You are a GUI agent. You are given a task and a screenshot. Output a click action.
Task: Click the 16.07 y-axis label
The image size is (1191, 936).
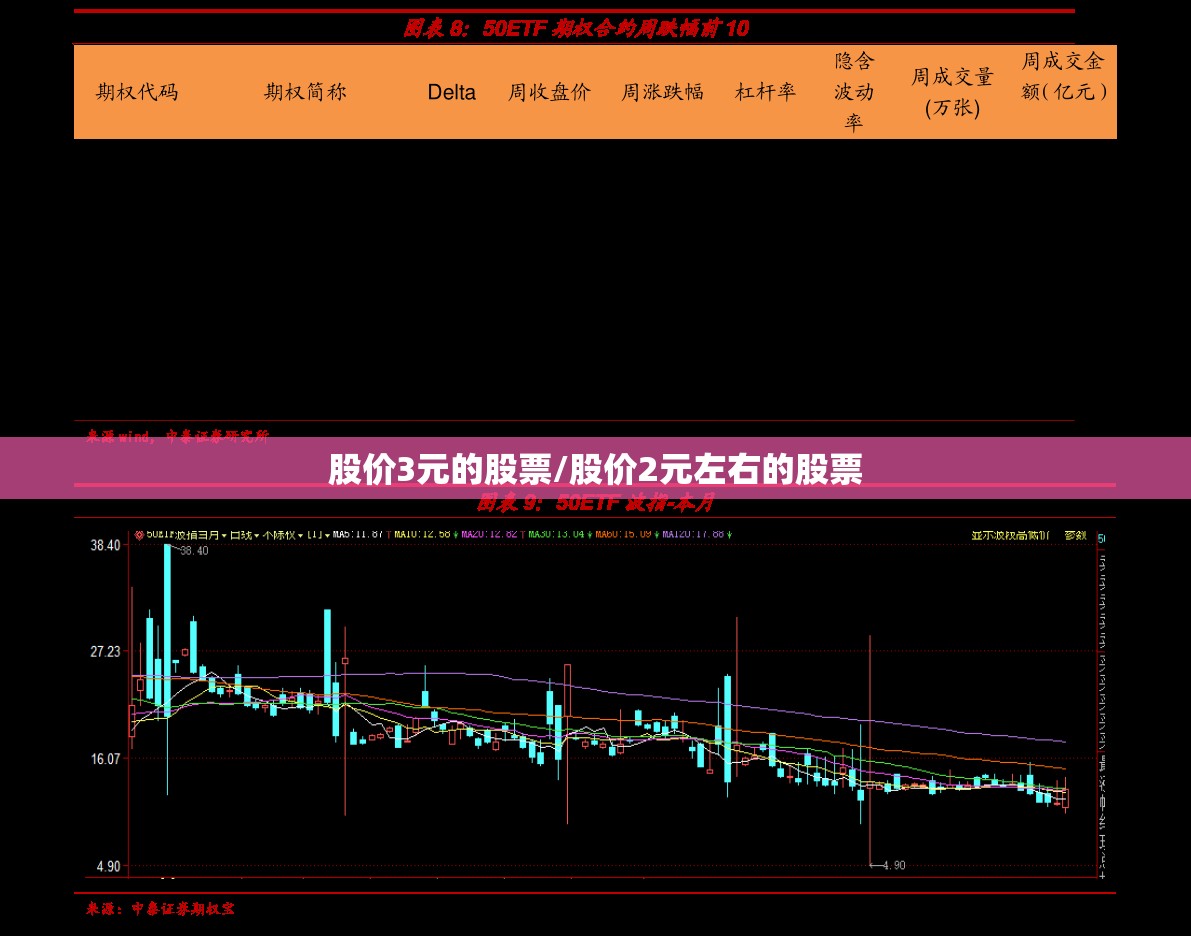coord(105,758)
